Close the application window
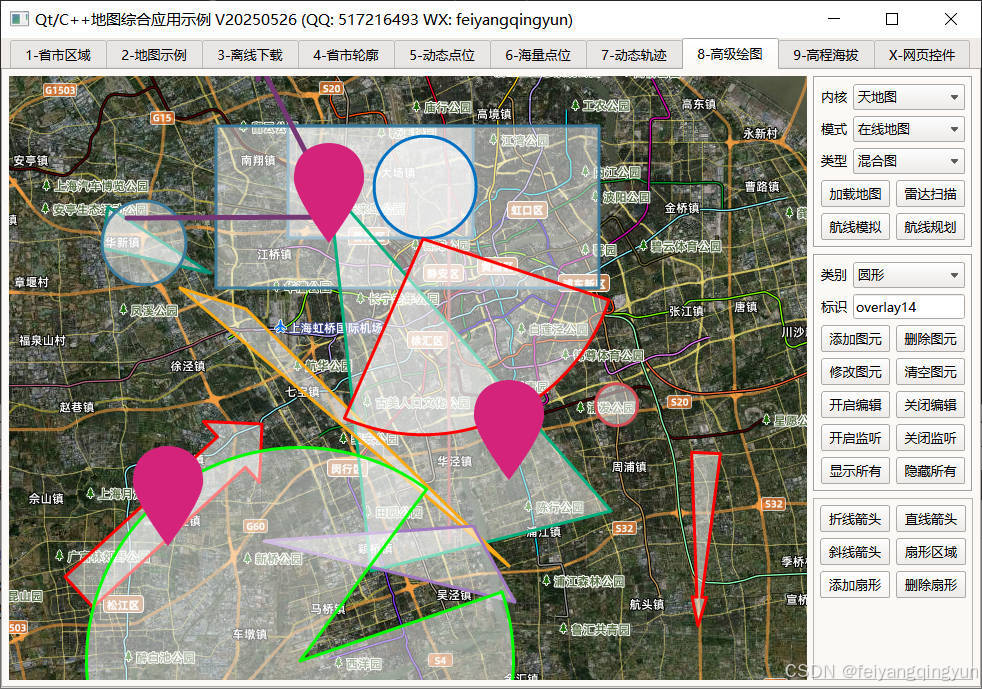 point(951,19)
